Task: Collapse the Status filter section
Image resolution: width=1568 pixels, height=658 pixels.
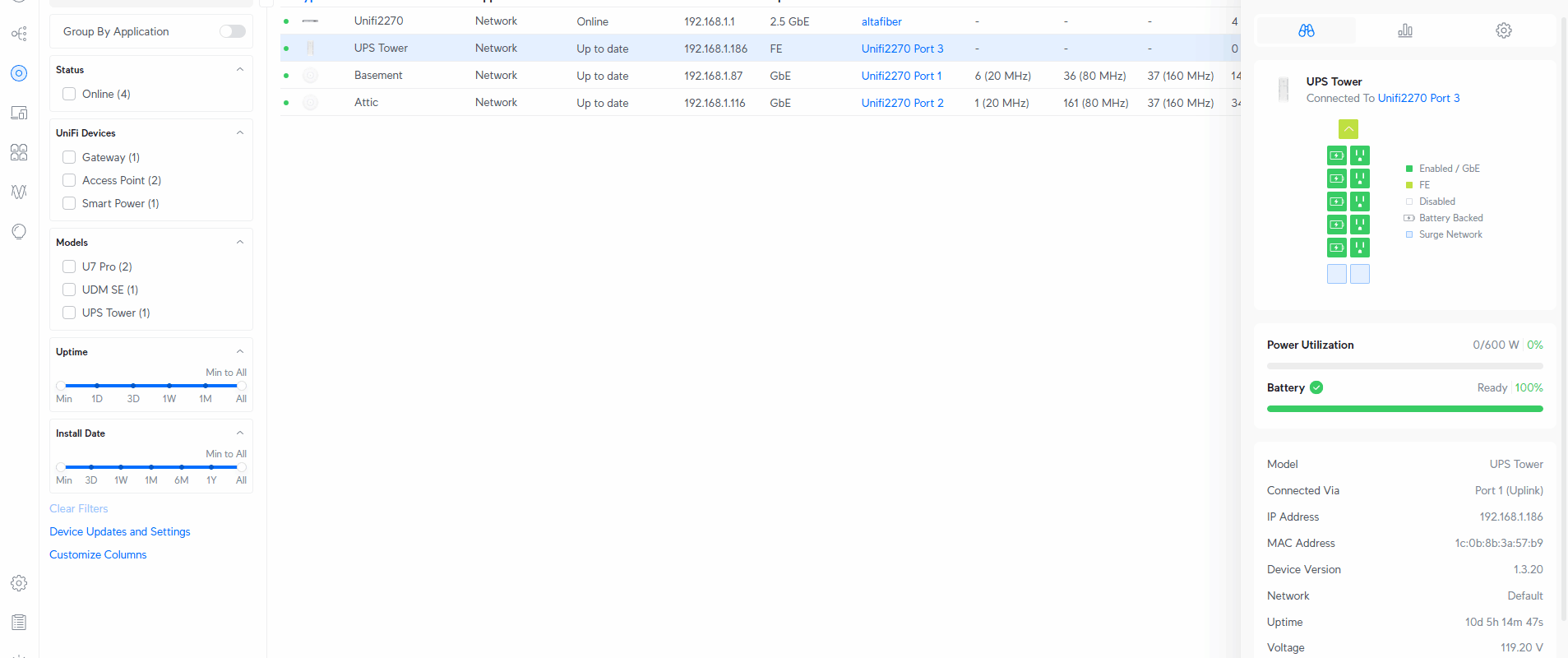Action: (239, 70)
